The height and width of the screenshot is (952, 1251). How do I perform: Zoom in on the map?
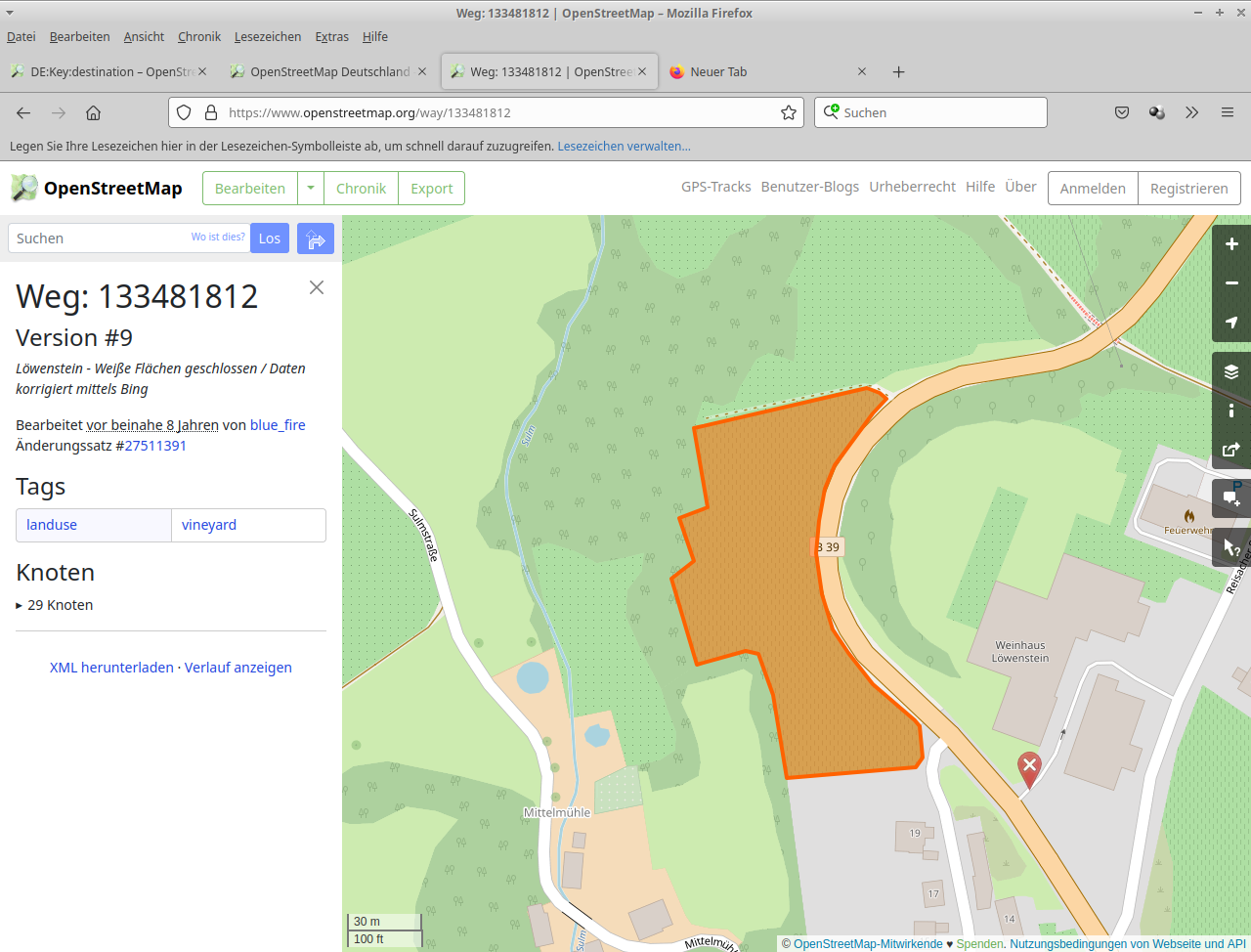(1231, 244)
